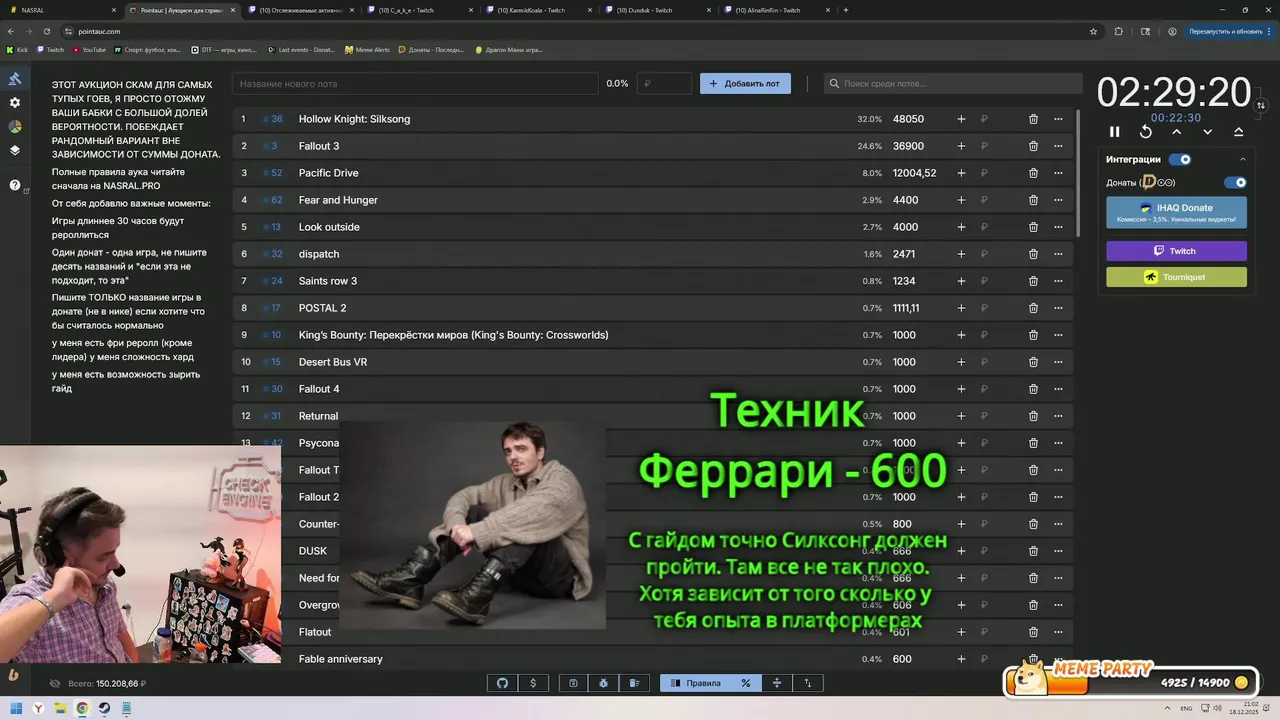Toggle the percent display button
This screenshot has width=1280, height=720.
(x=746, y=683)
